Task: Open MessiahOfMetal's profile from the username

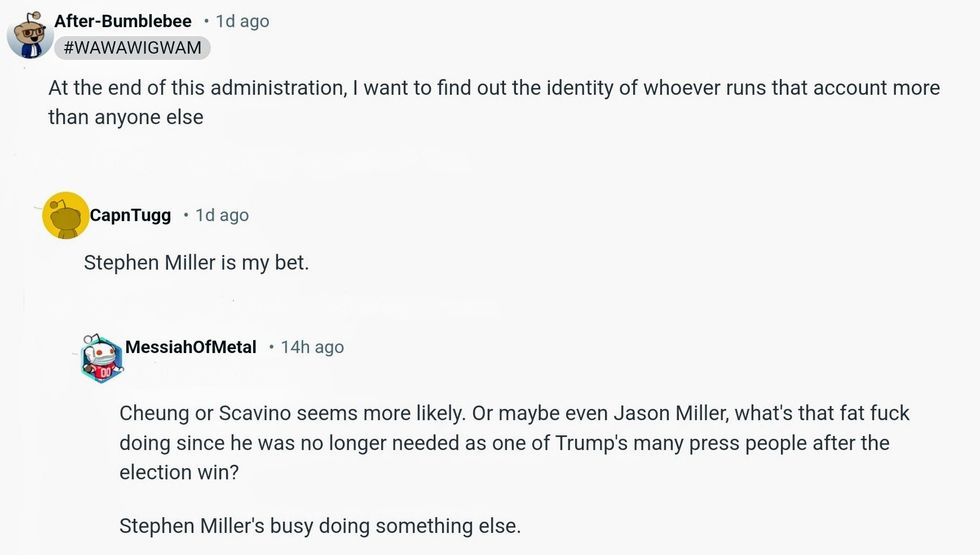Action: tap(191, 347)
